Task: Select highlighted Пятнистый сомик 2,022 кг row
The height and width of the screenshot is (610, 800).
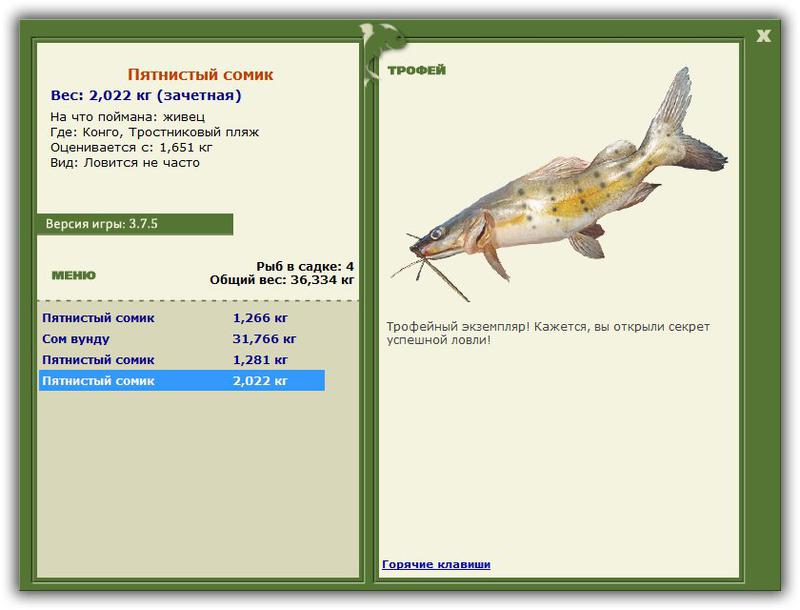Action: [182, 380]
